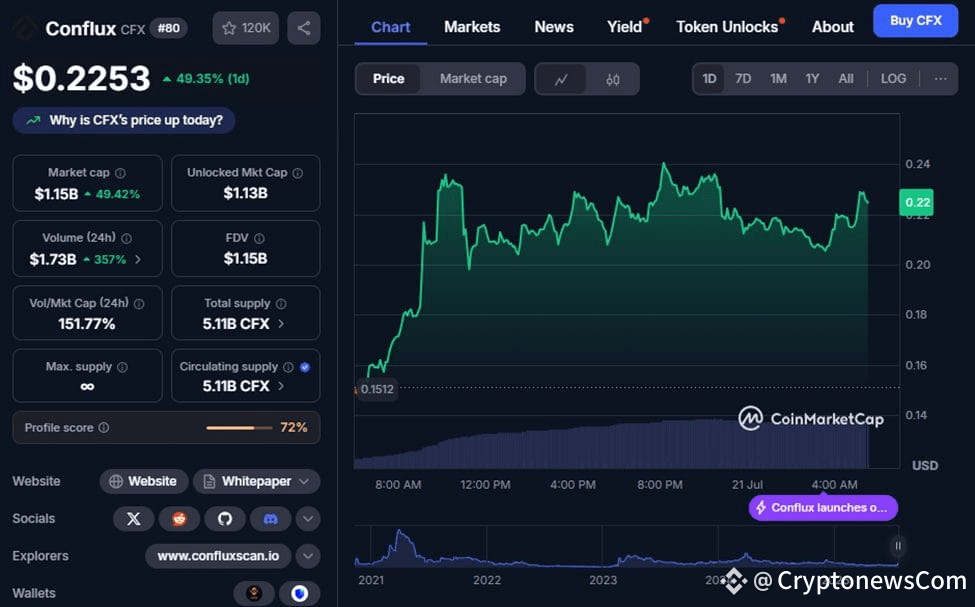Viewport: 975px width, 607px height.
Task: Click the Profile score progress bar
Action: pyautogui.click(x=239, y=428)
